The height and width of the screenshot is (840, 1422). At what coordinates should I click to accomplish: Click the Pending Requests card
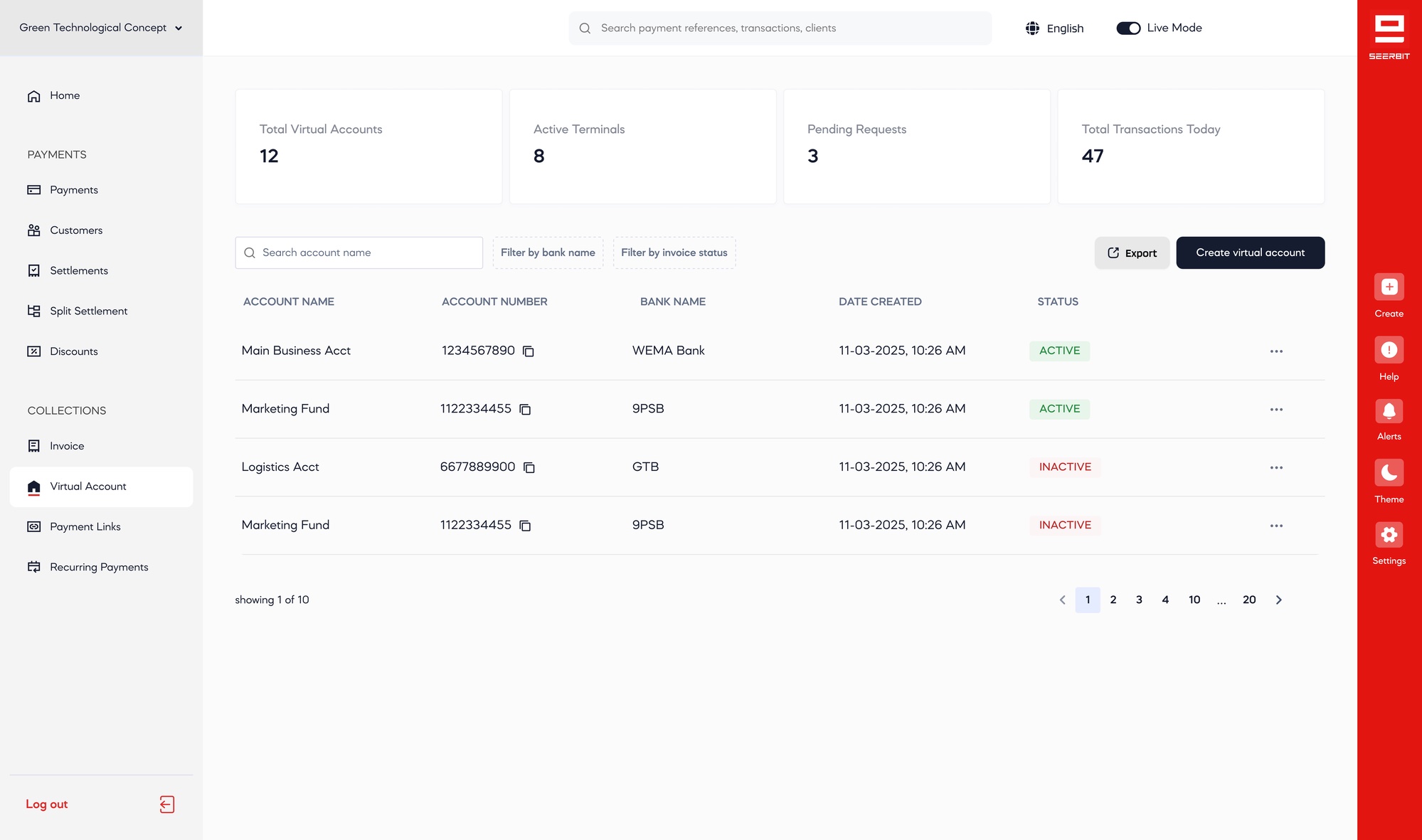917,147
